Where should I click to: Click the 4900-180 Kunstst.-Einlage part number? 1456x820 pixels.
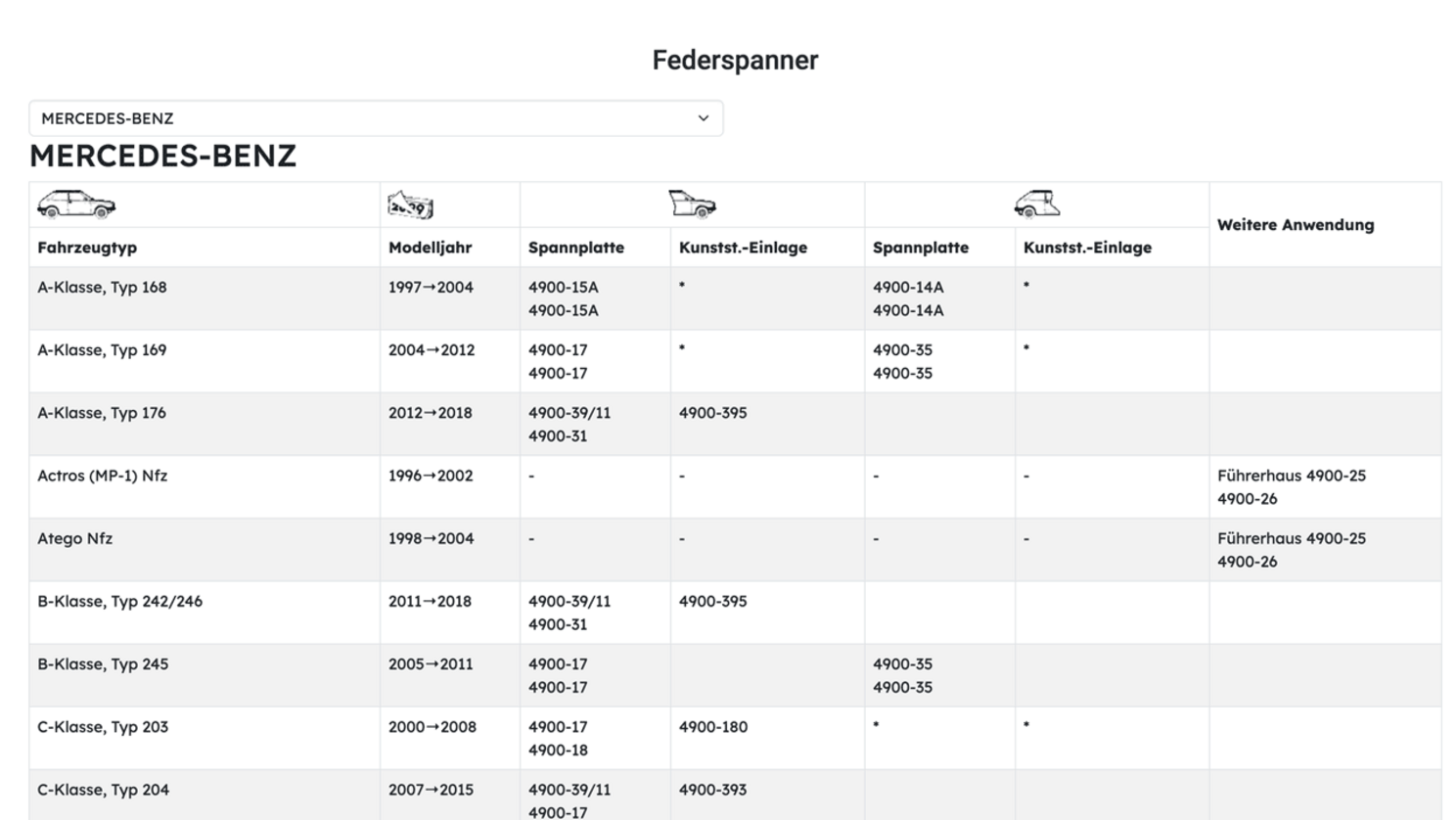pos(712,727)
